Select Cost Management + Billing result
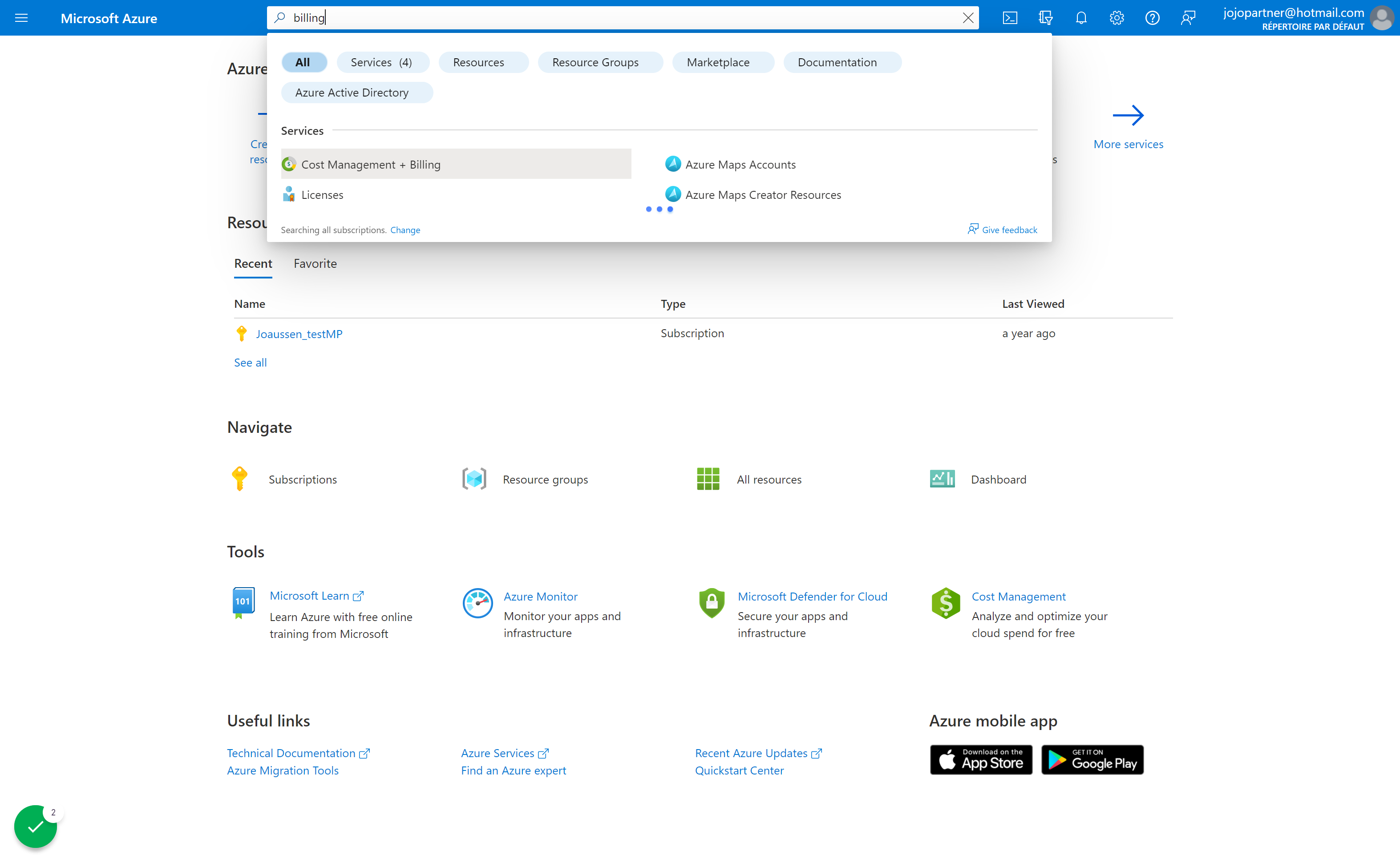The image size is (1400, 855). point(456,164)
